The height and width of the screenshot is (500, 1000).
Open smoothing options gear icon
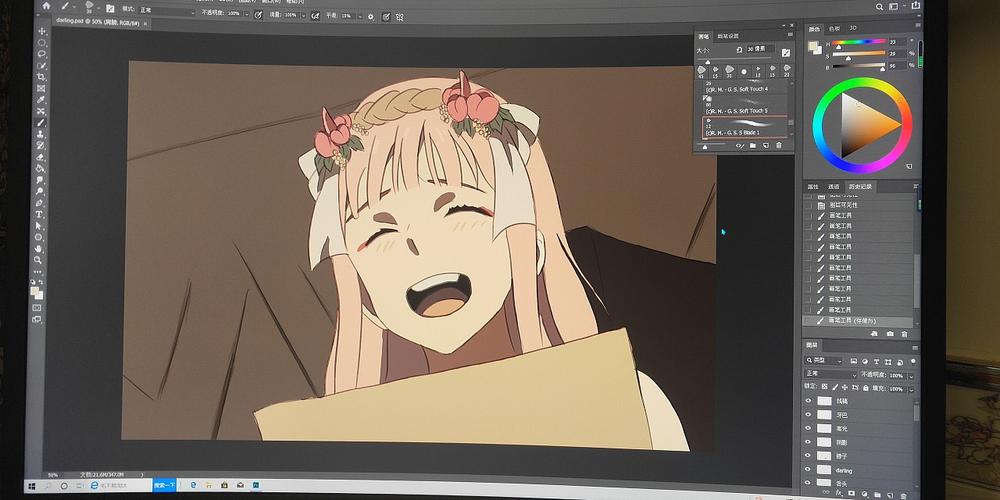point(371,17)
